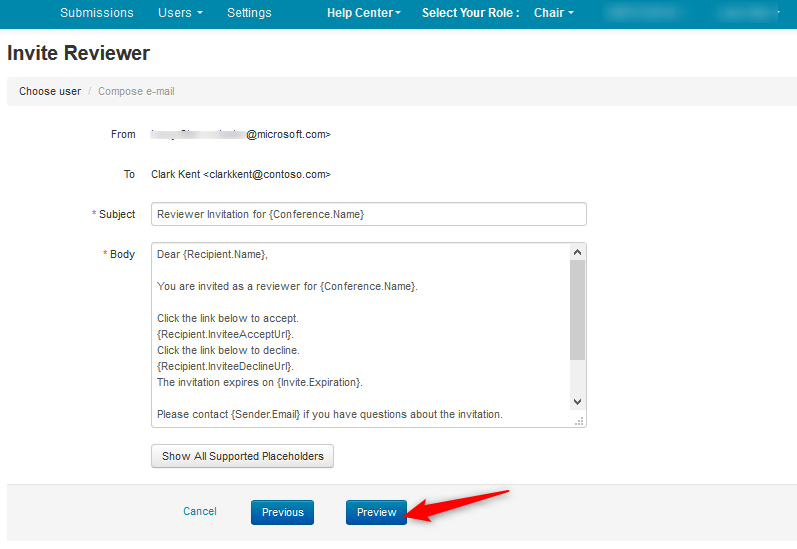Click the {Recipient.InviteeDeclineUrl} placeholder line
The height and width of the screenshot is (549, 797).
pos(225,366)
